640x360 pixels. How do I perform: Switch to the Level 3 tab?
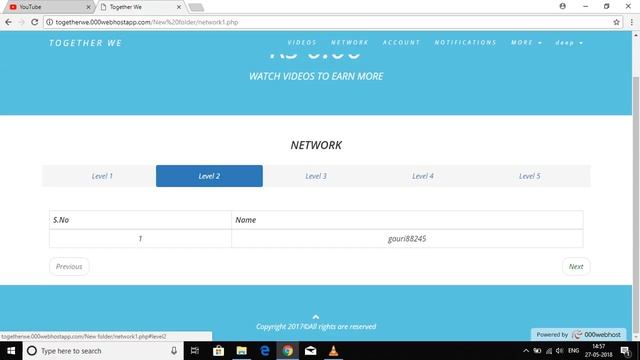(x=316, y=176)
